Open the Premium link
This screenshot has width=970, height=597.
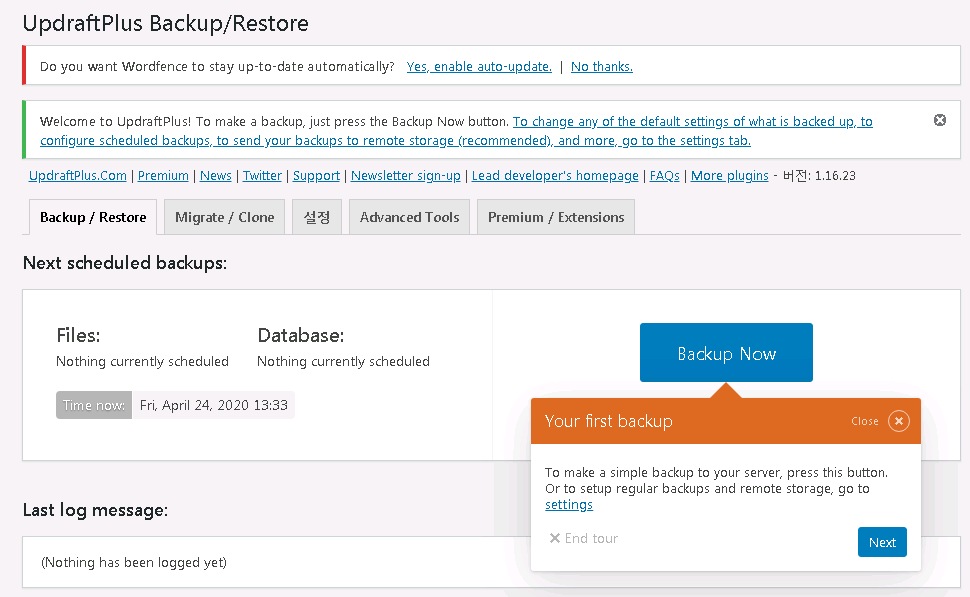pos(163,176)
